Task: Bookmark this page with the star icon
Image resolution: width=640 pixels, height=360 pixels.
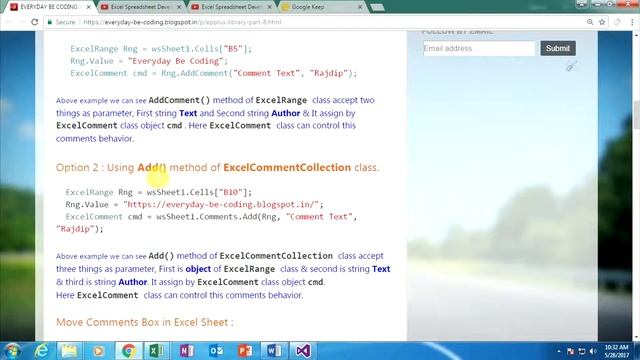Action: [602, 22]
